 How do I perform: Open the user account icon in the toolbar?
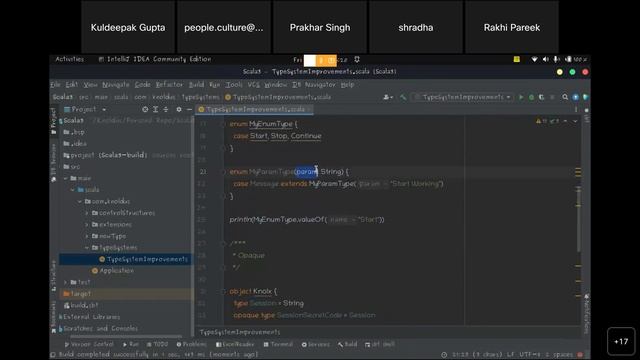pyautogui.click(x=387, y=97)
